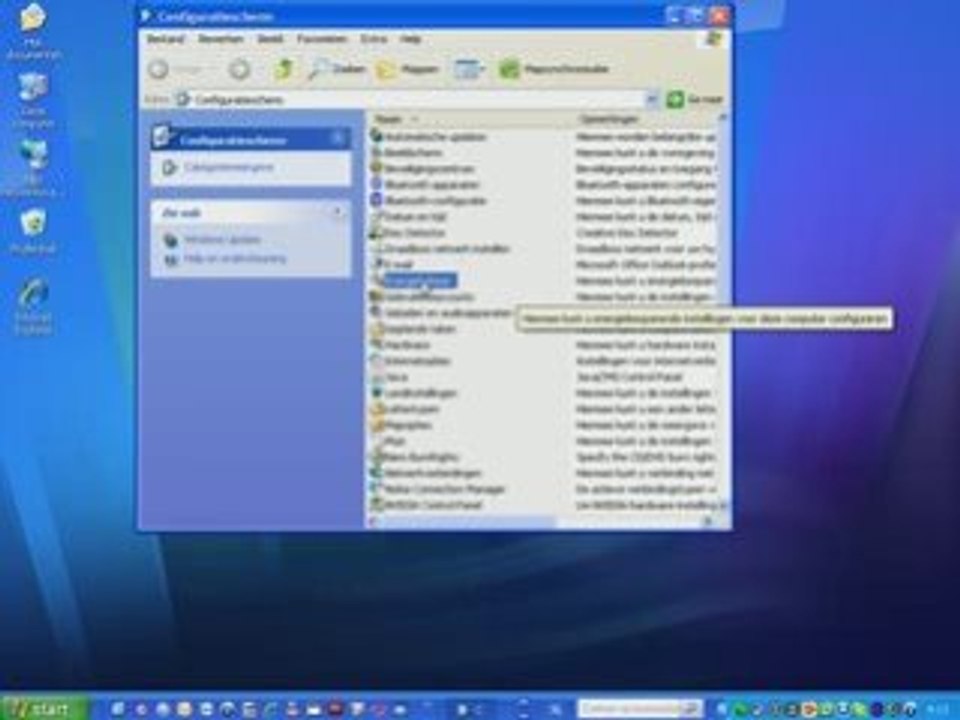The width and height of the screenshot is (960, 720).
Task: Click the Zoeken search toolbar button
Action: click(337, 69)
